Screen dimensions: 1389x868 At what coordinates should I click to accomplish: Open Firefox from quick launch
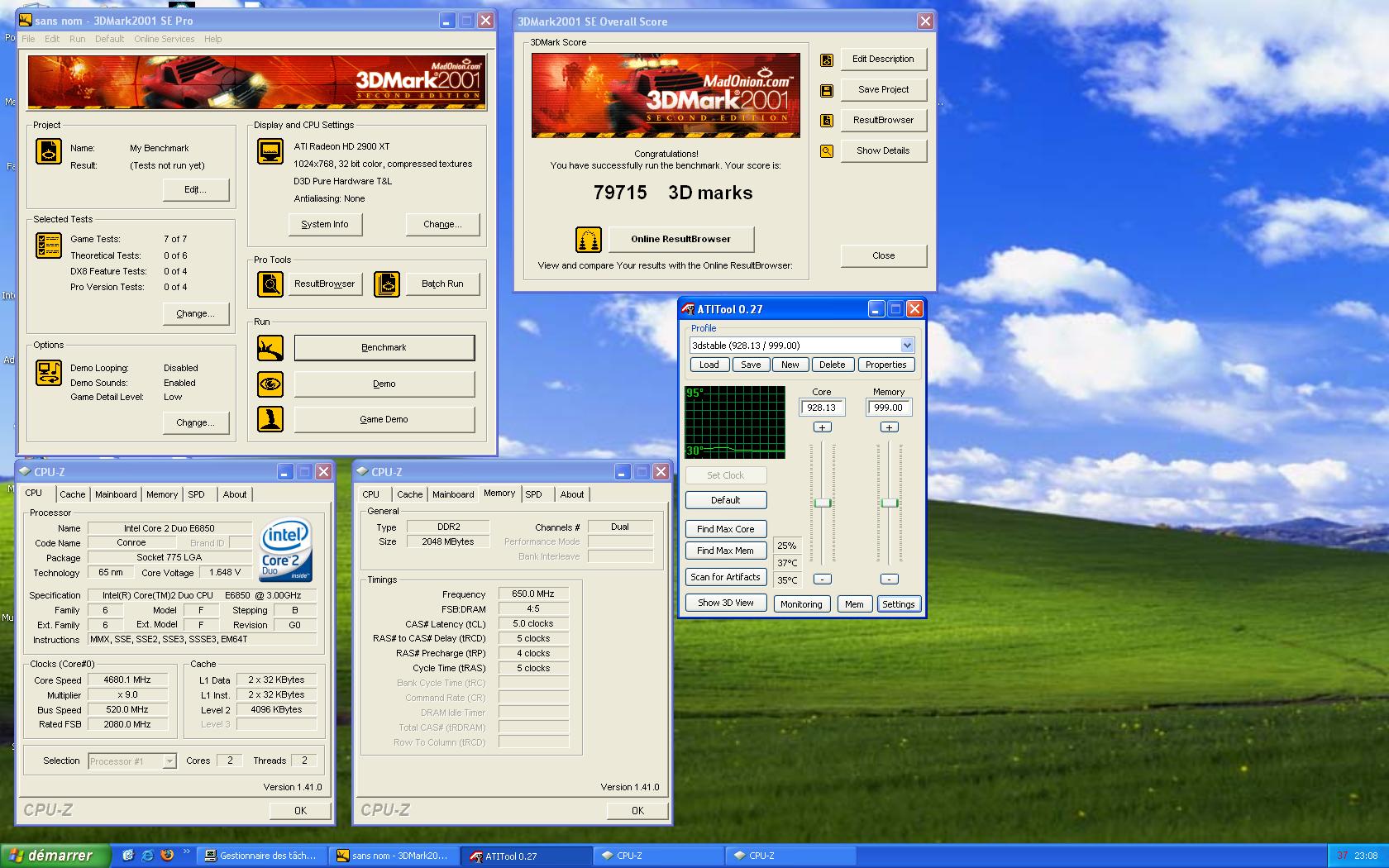click(166, 856)
